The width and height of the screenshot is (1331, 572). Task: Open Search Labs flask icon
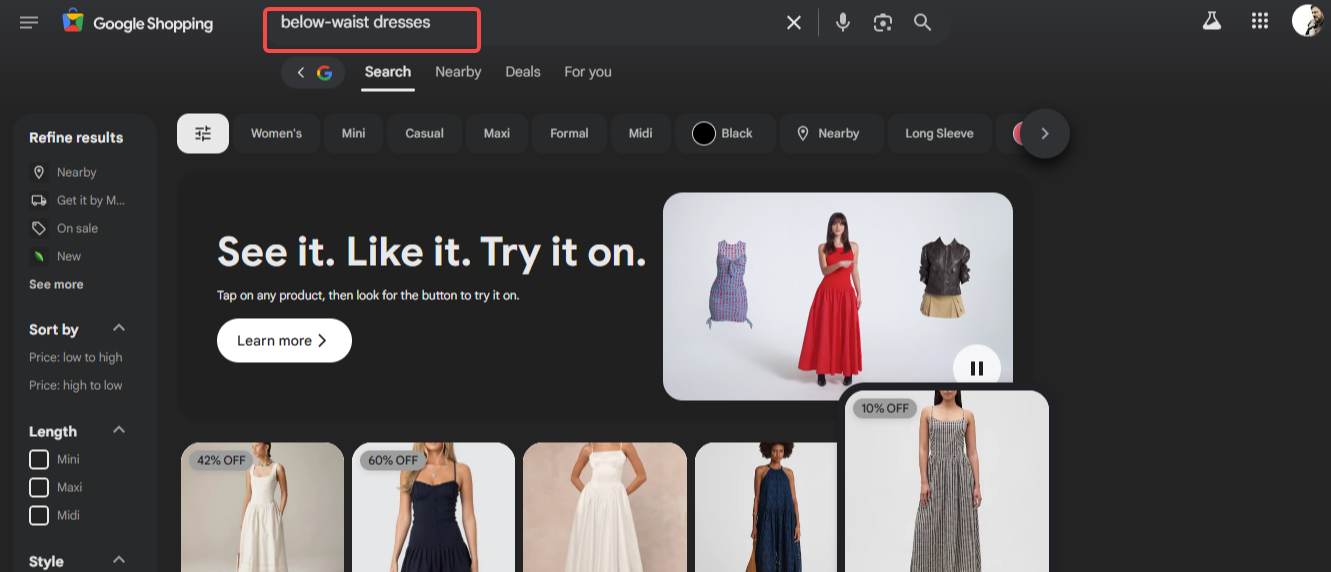(1212, 21)
